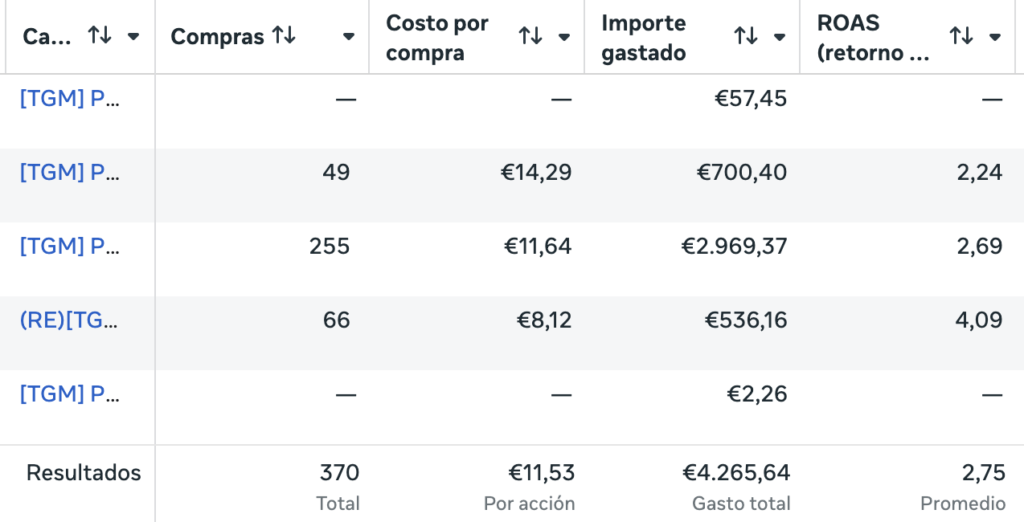The width and height of the screenshot is (1024, 522).
Task: Click sort arrows next to Compras
Action: pyautogui.click(x=284, y=37)
